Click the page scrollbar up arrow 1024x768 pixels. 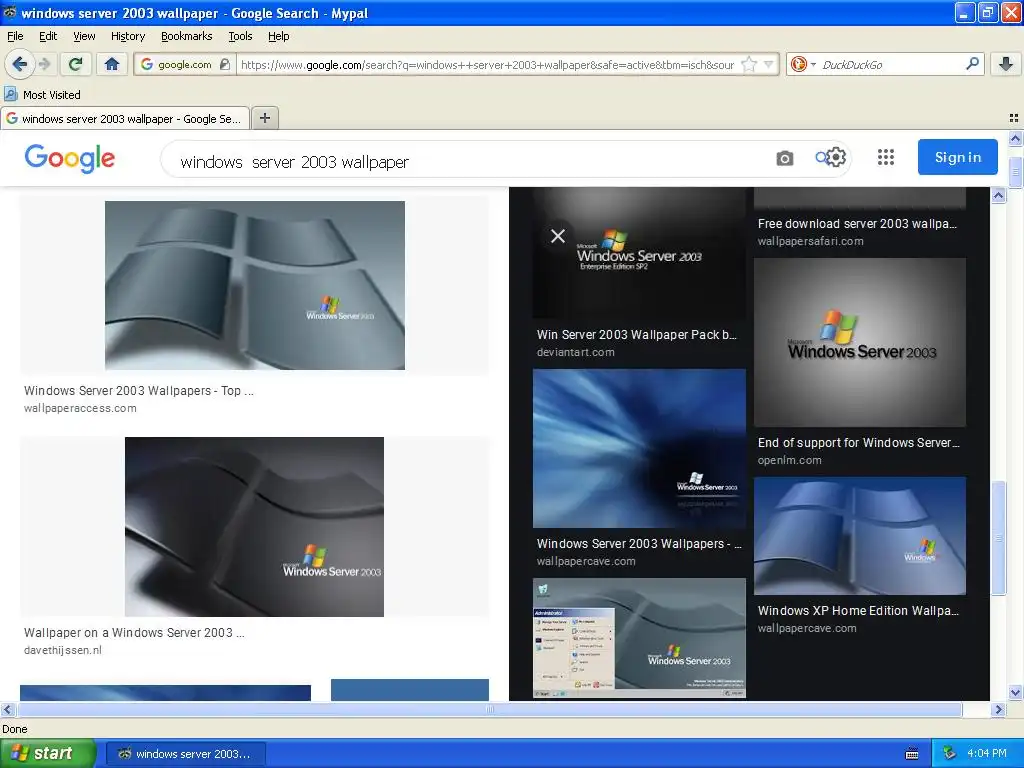pos(1016,138)
